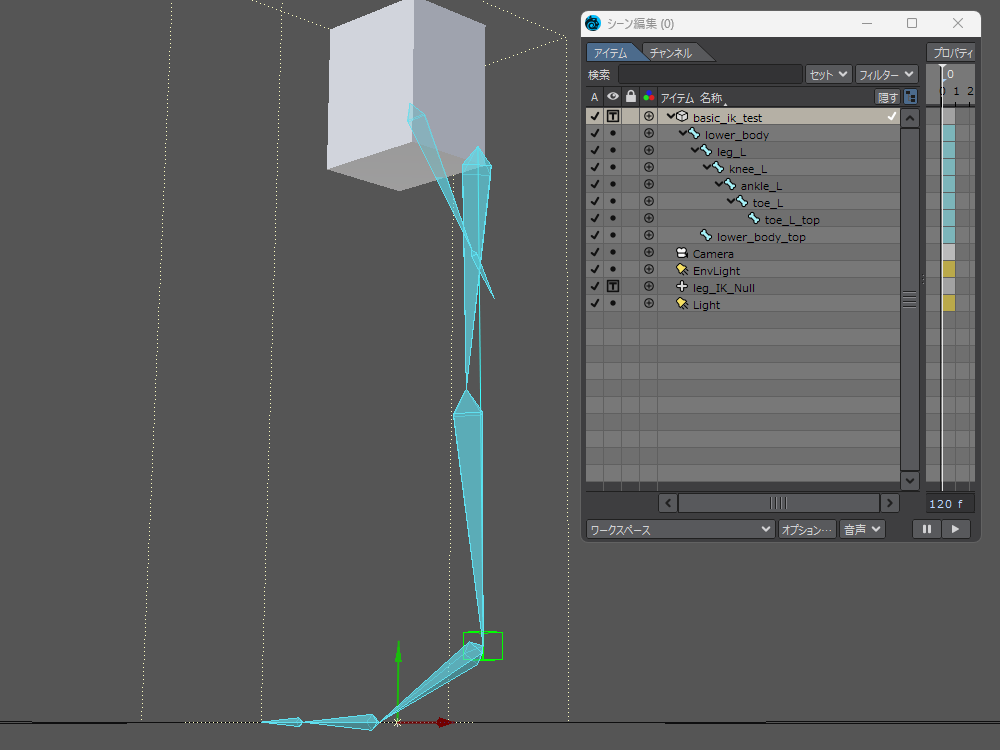Click the オプション button

point(806,530)
